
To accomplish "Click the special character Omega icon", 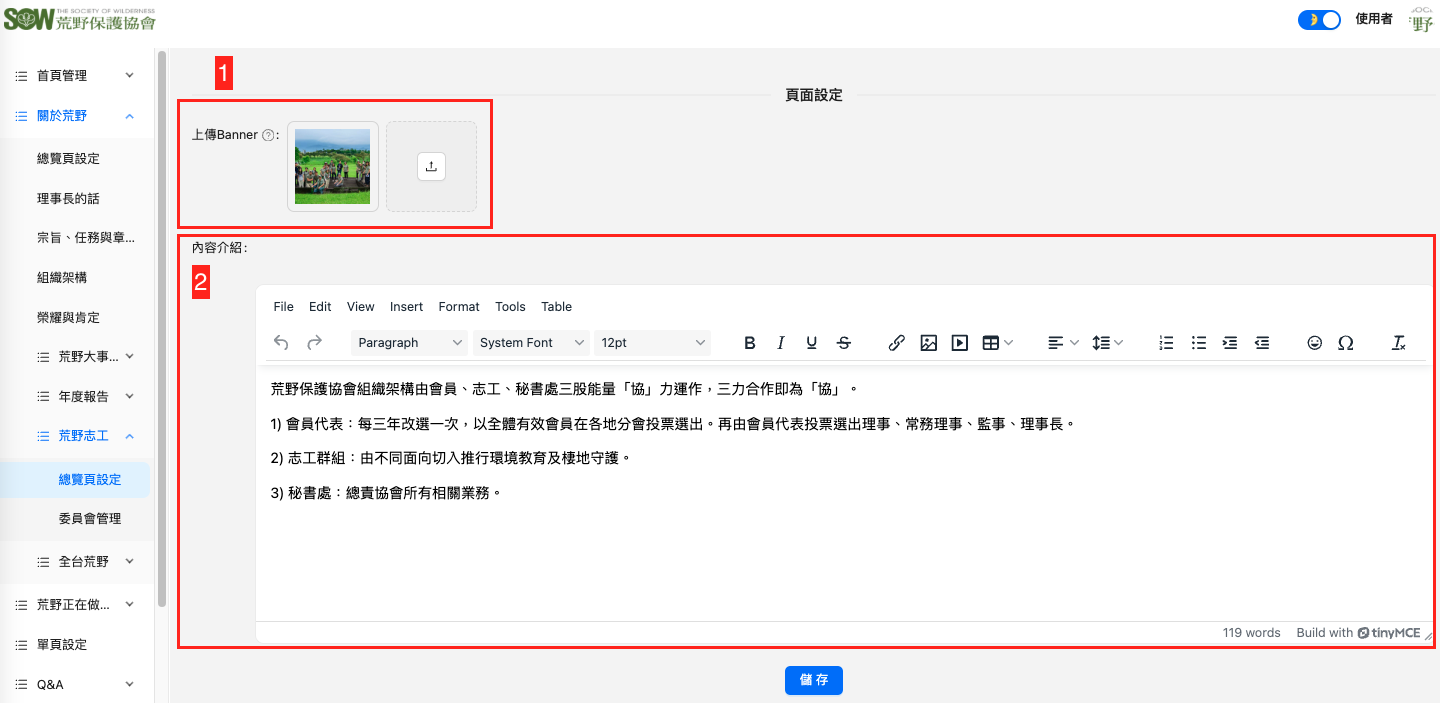I will click(x=1346, y=343).
